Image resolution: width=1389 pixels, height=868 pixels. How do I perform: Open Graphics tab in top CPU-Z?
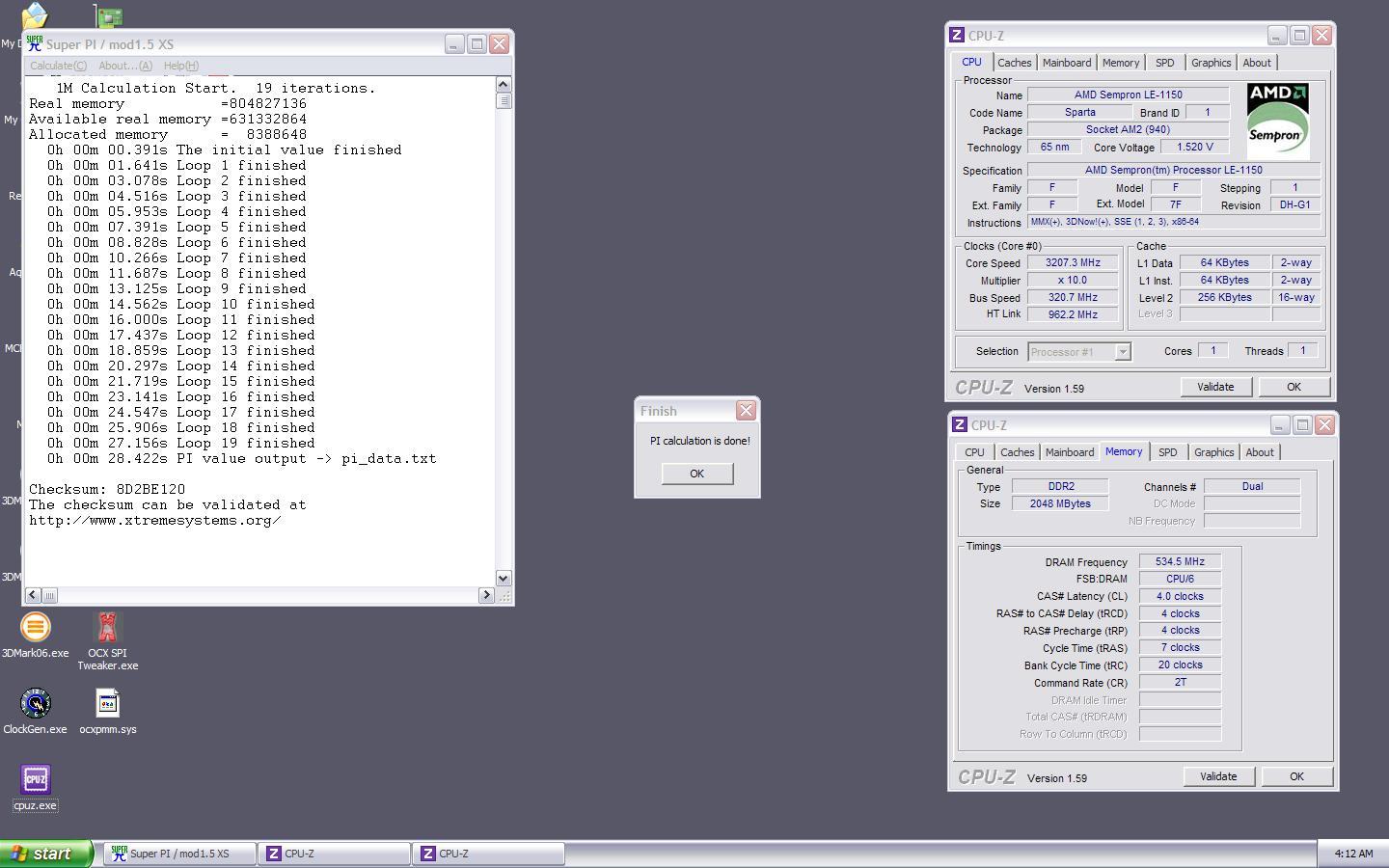click(1212, 63)
